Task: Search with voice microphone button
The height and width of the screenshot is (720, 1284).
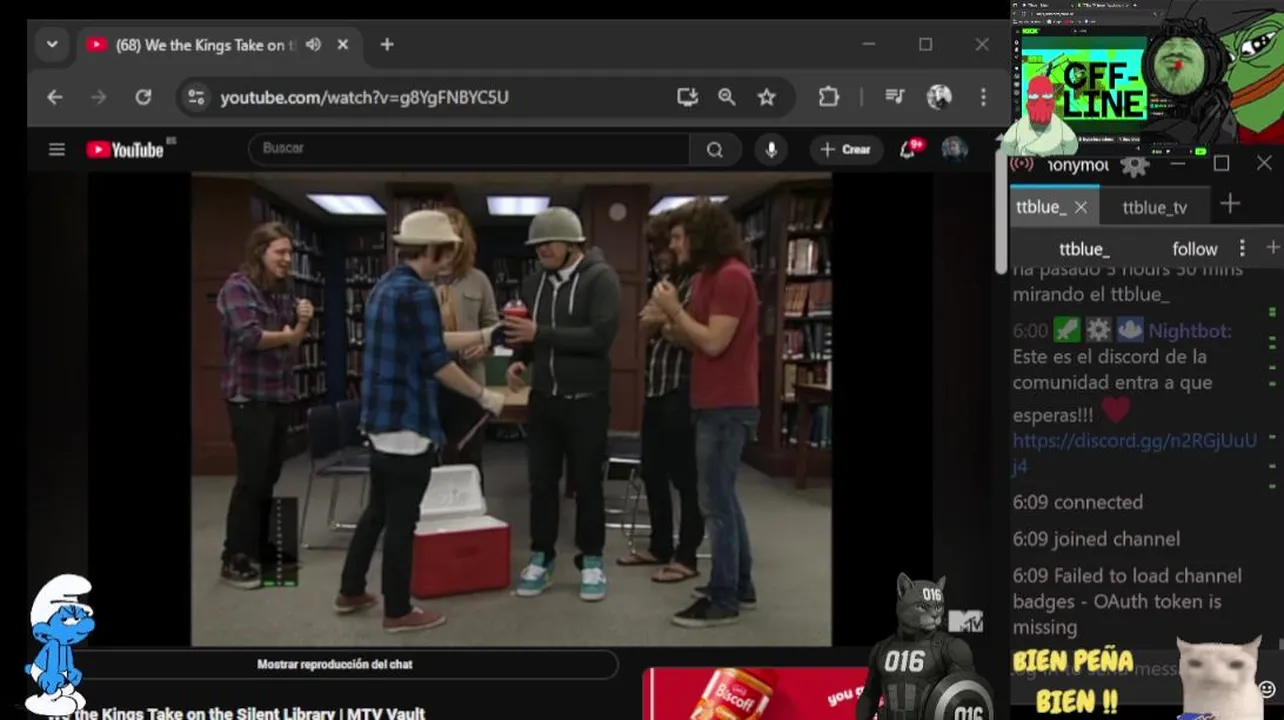Action: click(x=771, y=150)
